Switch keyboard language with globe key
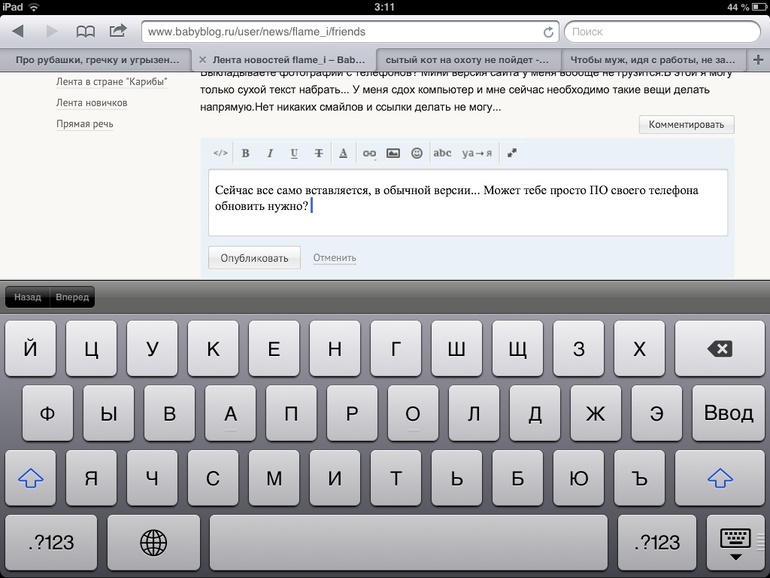This screenshot has width=770, height=578. 154,543
